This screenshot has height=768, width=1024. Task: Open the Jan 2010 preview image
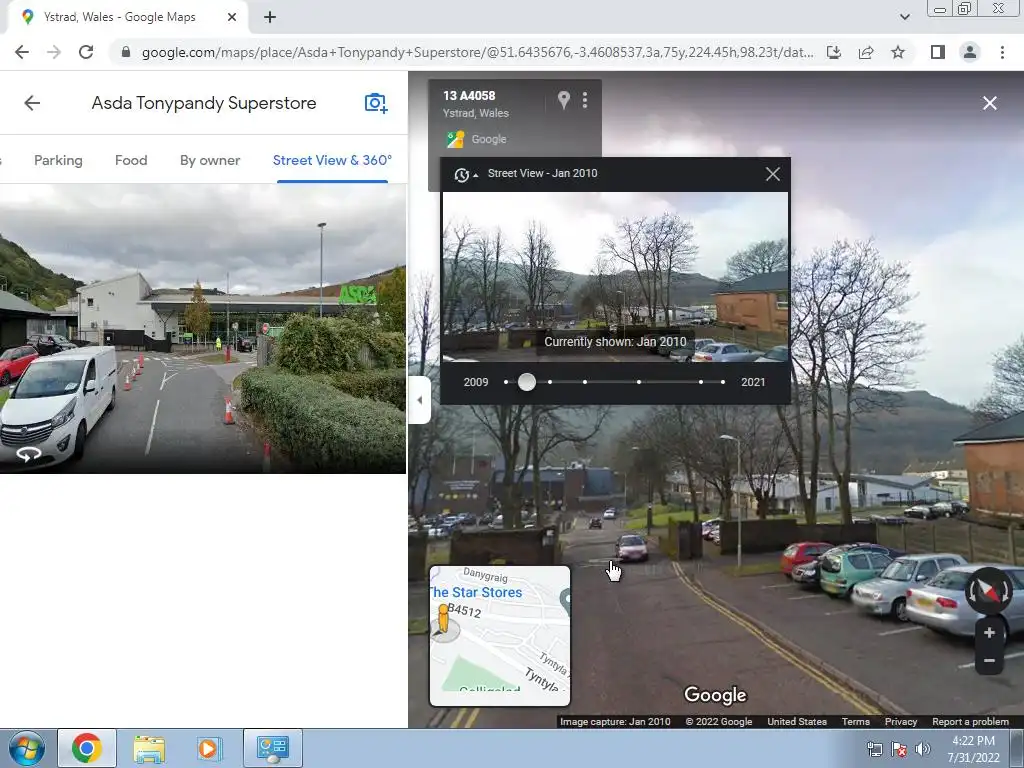(x=615, y=277)
